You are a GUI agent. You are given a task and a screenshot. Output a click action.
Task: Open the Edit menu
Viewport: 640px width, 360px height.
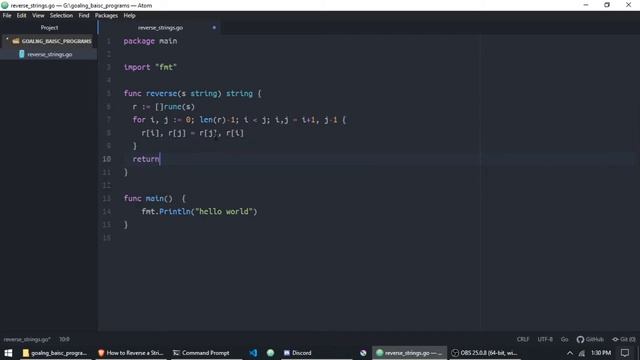(x=21, y=16)
